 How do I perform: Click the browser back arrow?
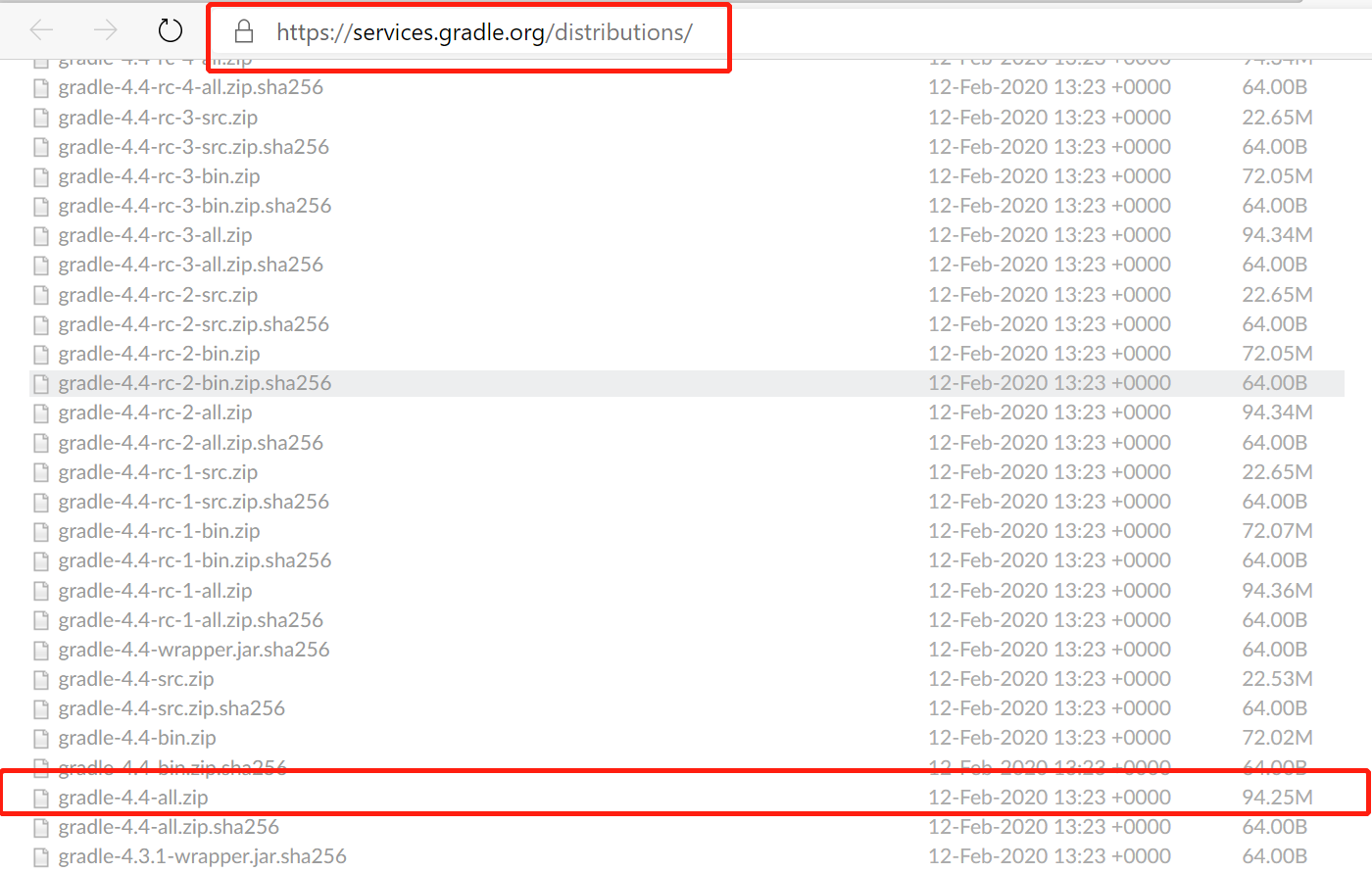[41, 30]
